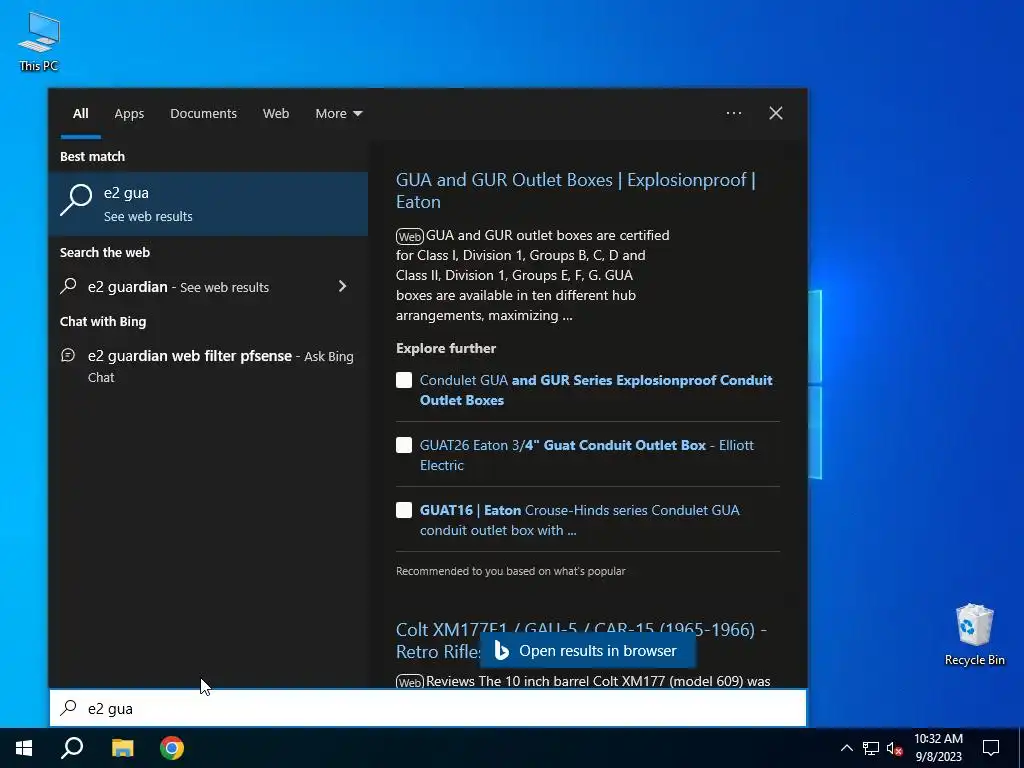Open the Windows Start menu
The image size is (1024, 768).
(x=24, y=748)
